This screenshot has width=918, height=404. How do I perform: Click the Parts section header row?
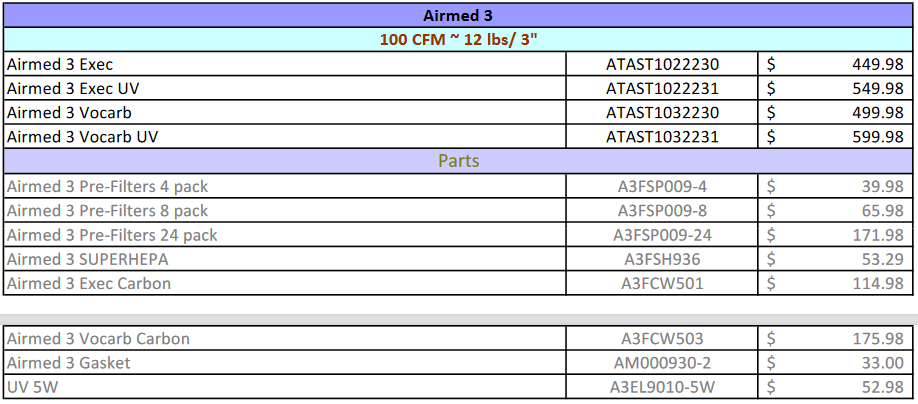[x=458, y=161]
